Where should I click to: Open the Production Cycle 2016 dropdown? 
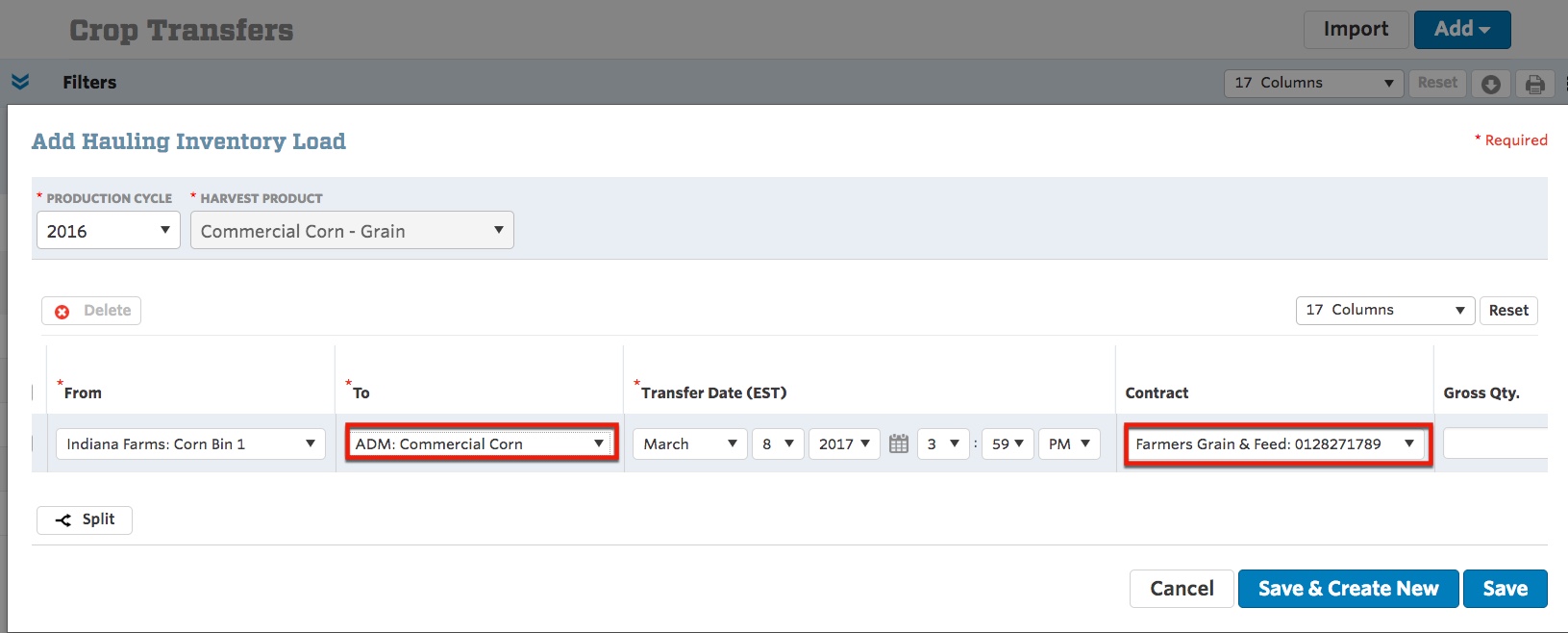[x=109, y=231]
